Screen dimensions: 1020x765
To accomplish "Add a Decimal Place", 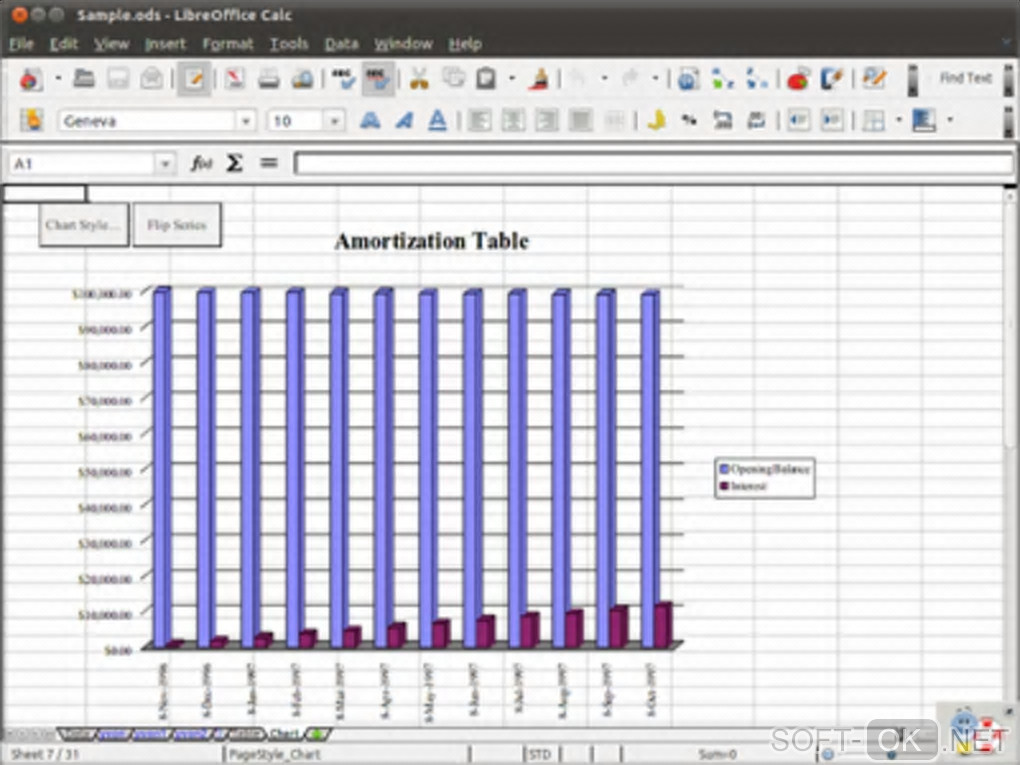I will tap(723, 120).
